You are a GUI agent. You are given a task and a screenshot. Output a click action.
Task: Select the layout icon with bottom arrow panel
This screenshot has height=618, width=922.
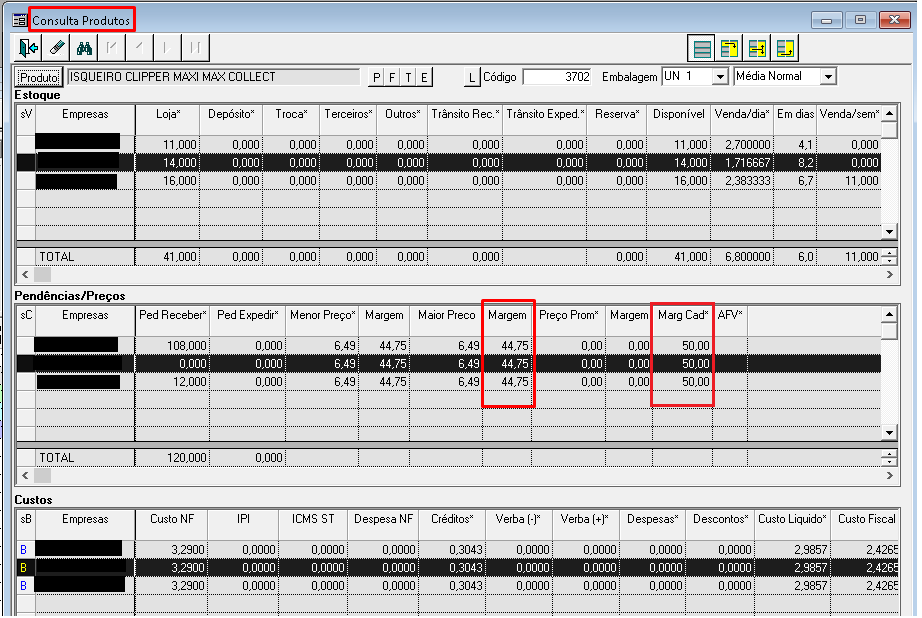point(785,48)
